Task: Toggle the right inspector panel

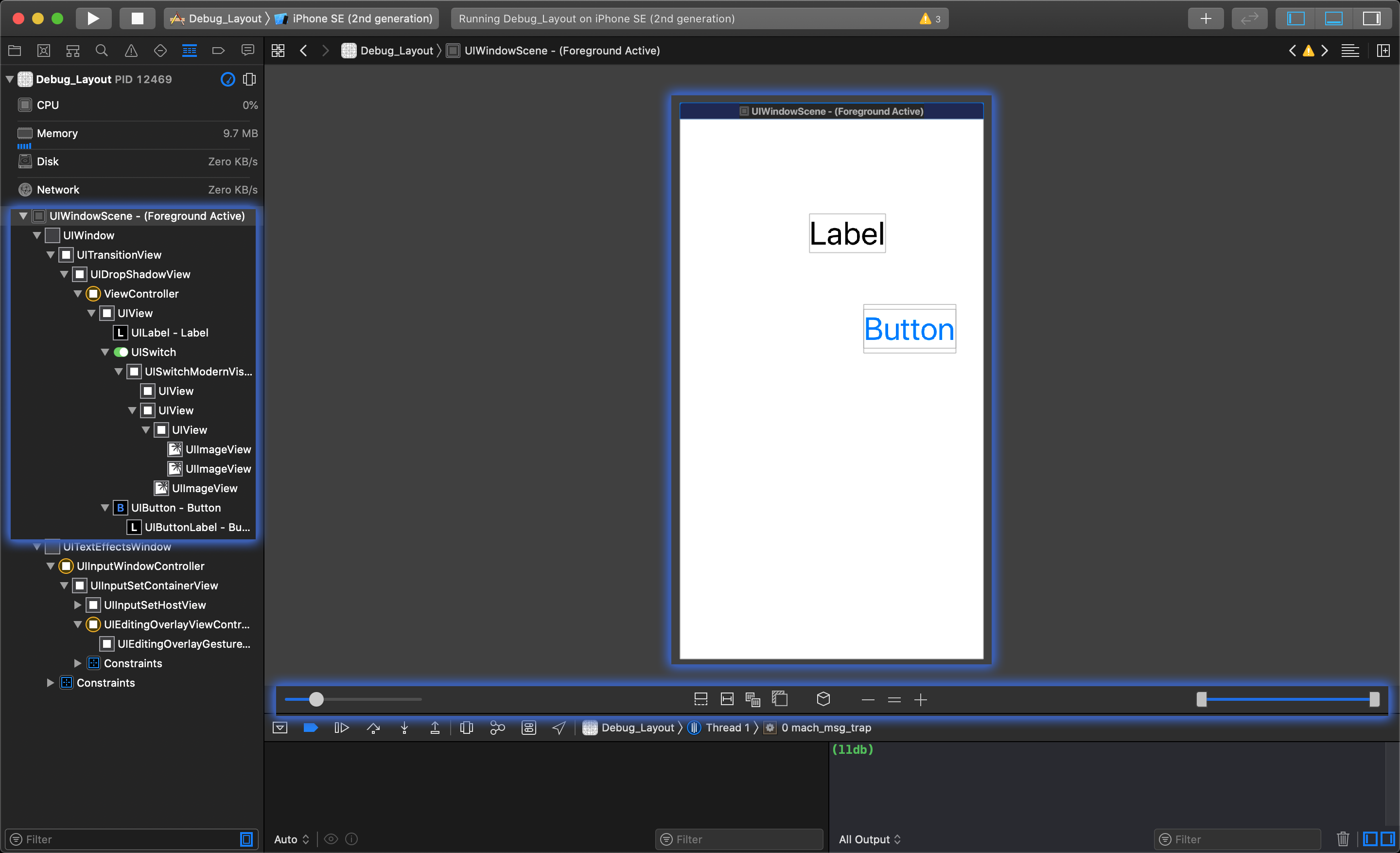Action: point(1372,18)
